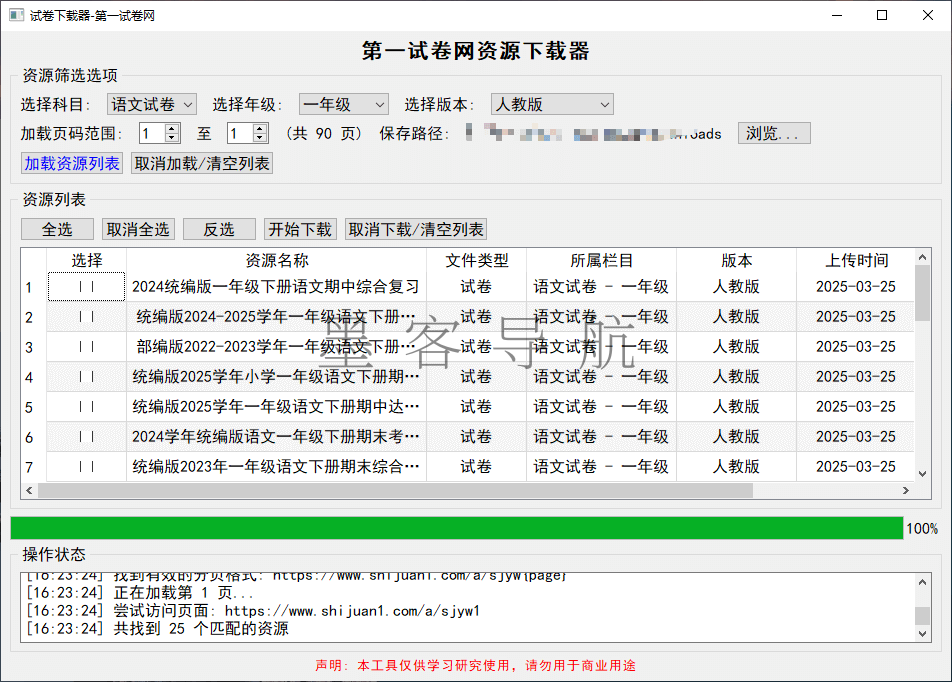Toggle selection checkbox for row 7

coord(86,466)
